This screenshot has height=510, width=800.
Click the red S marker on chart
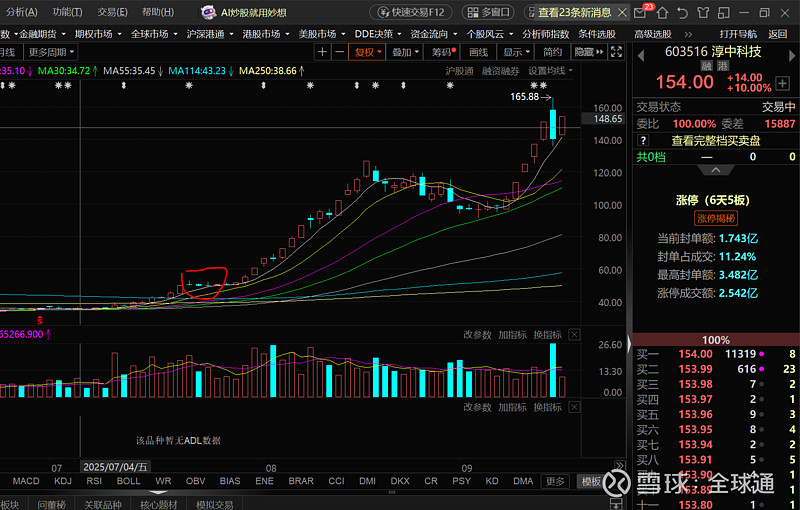(40, 320)
